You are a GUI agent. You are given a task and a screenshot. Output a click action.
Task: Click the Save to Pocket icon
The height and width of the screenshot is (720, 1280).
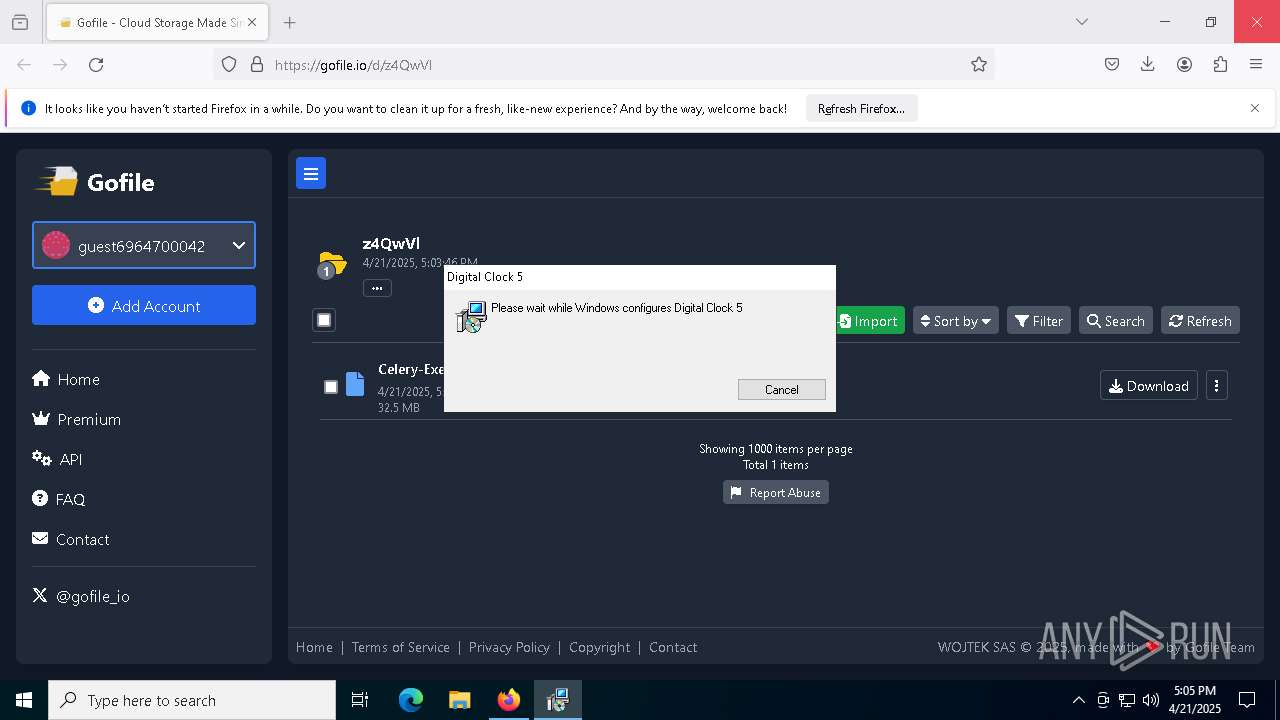tap(1112, 64)
